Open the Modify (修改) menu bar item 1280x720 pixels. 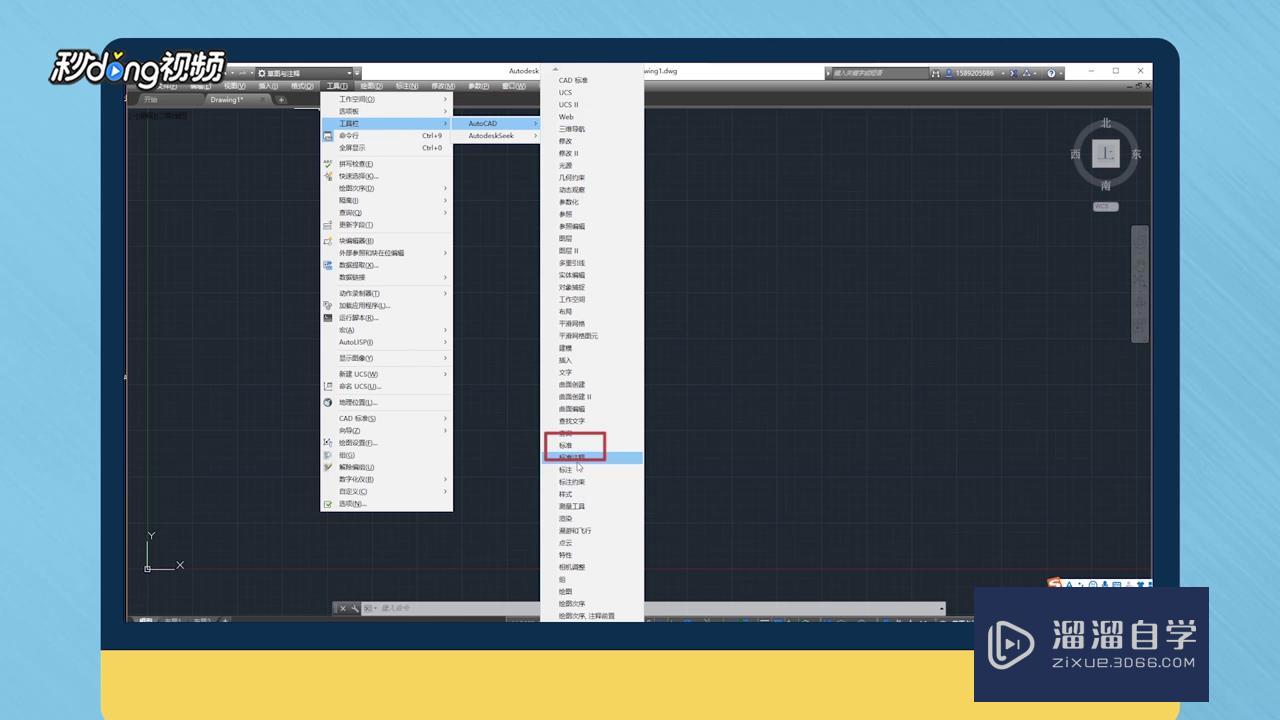coord(442,86)
